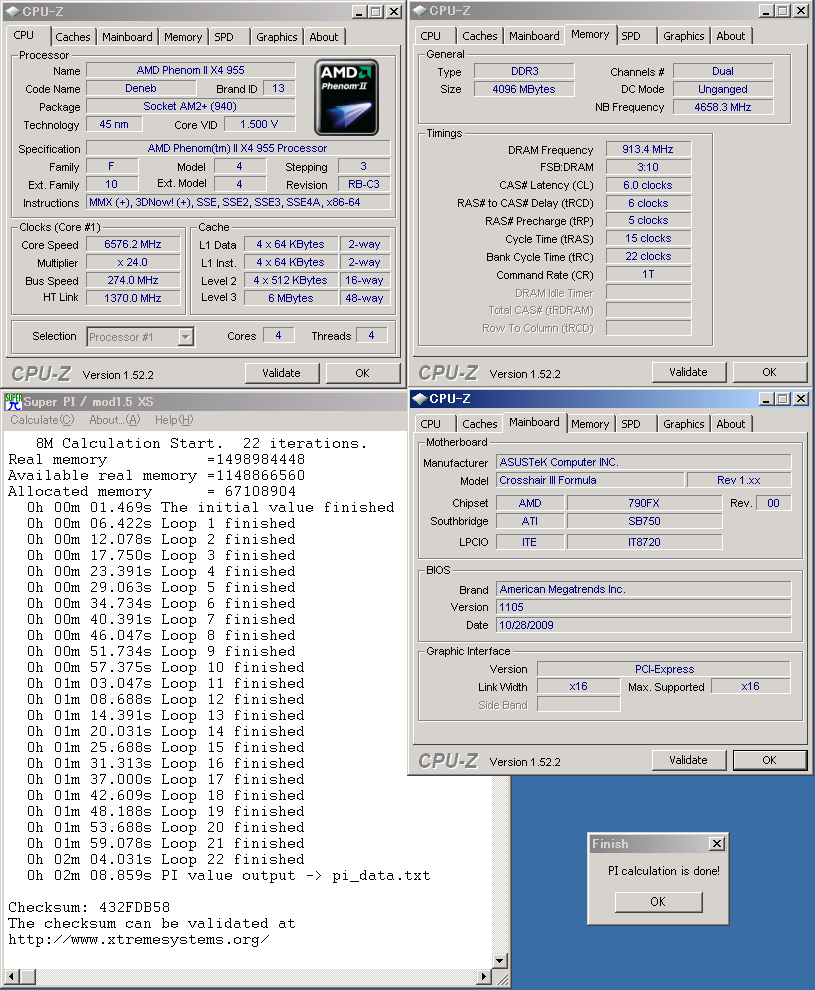This screenshot has width=815, height=990.
Task: Switch to the About tab in the Memory window
Action: coord(730,35)
